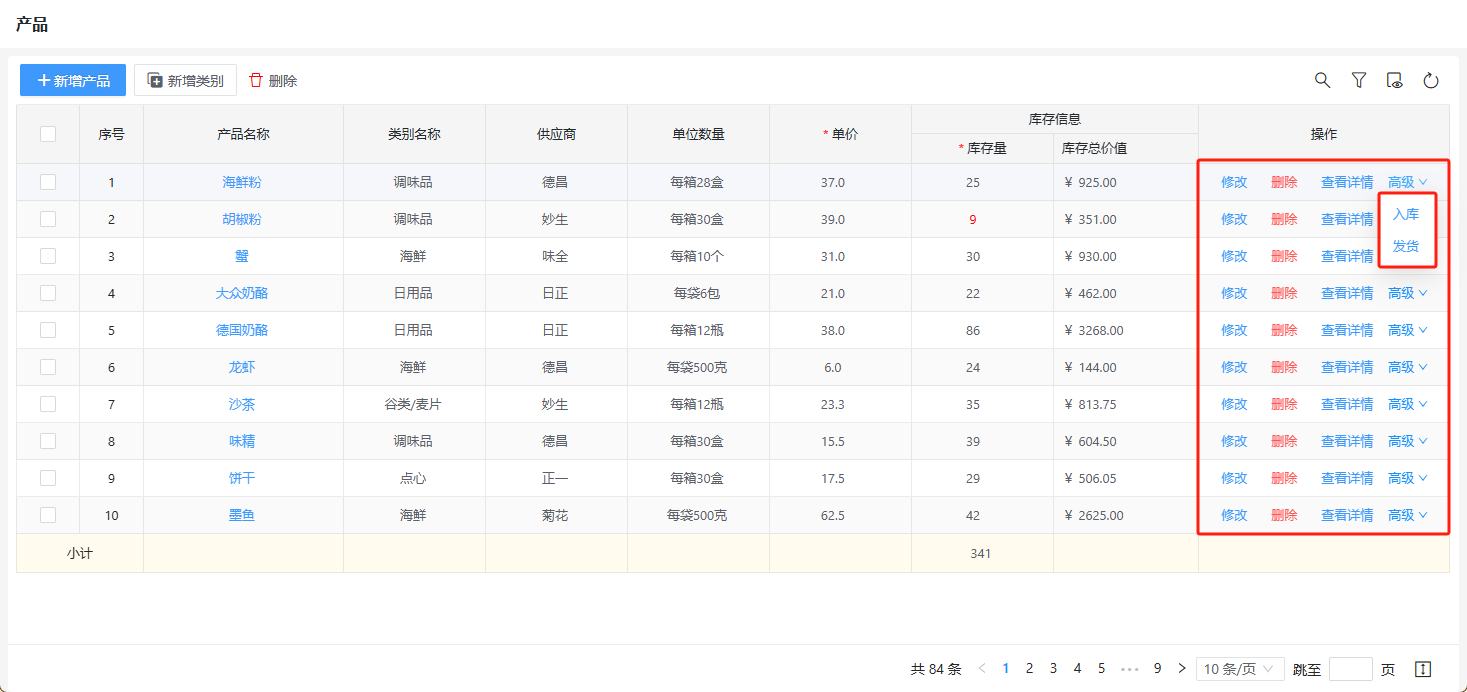
Task: Click the red trash delete toolbar button
Action: click(x=273, y=81)
